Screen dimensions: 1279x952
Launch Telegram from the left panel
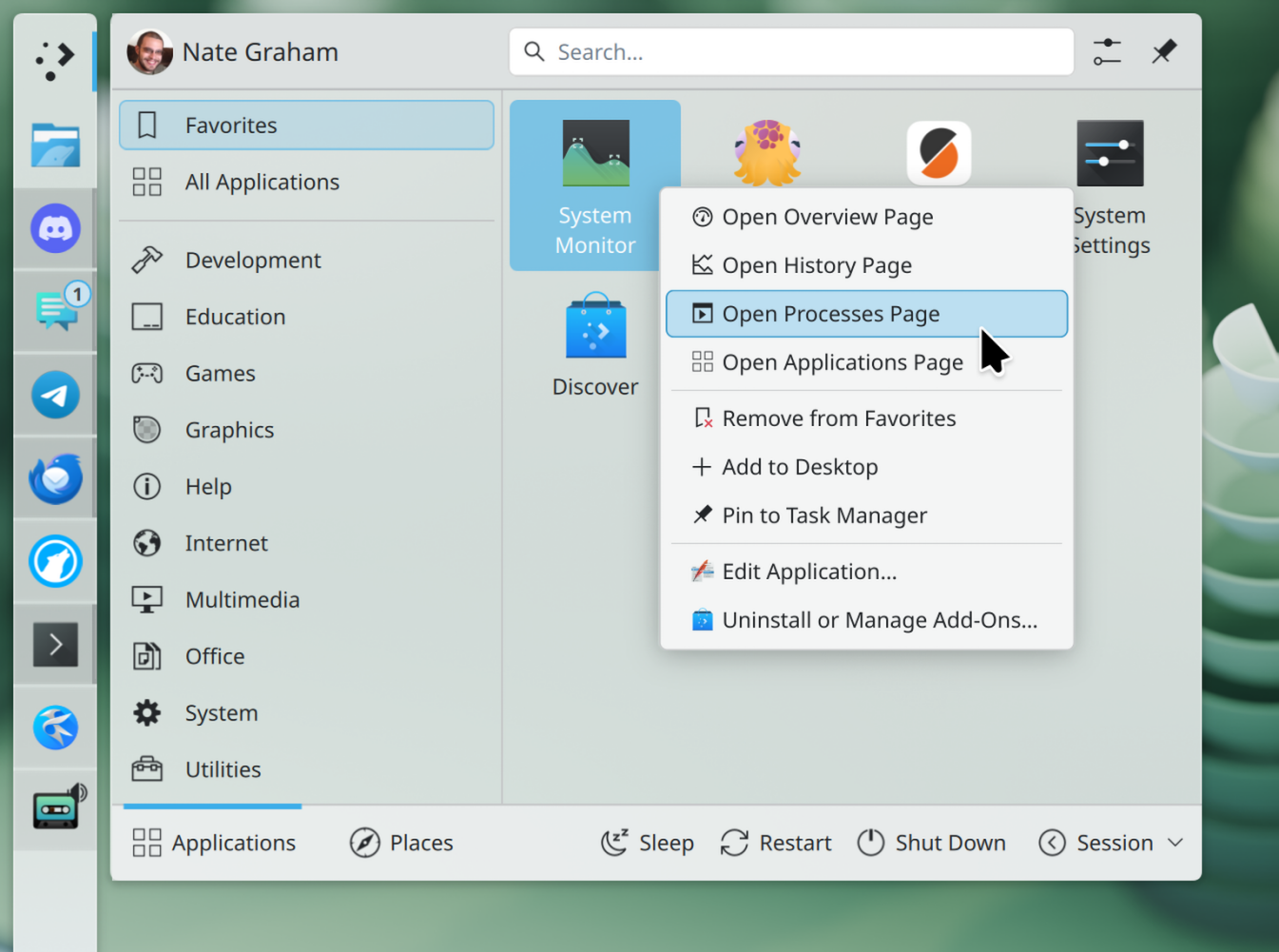[x=55, y=395]
